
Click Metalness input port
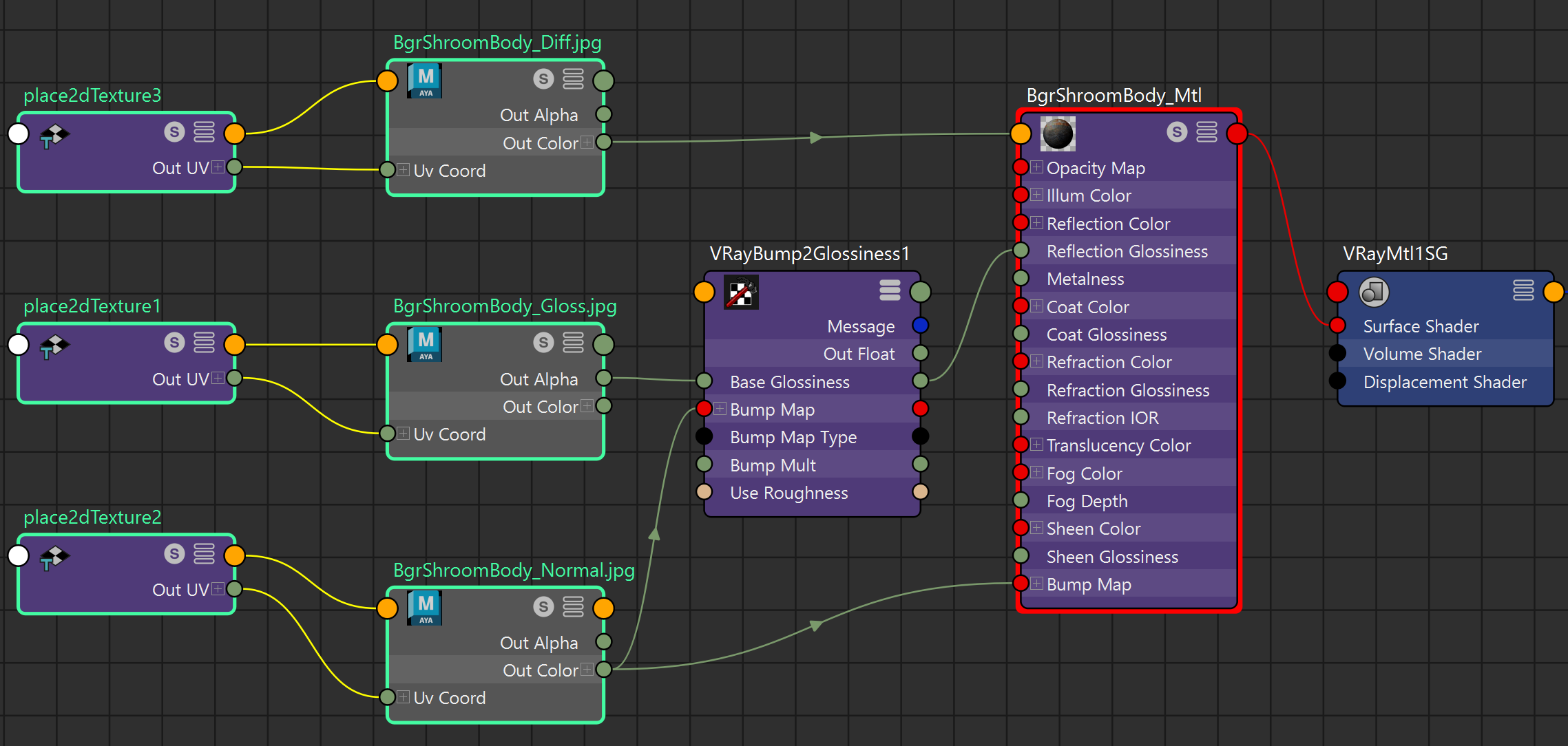1021,278
